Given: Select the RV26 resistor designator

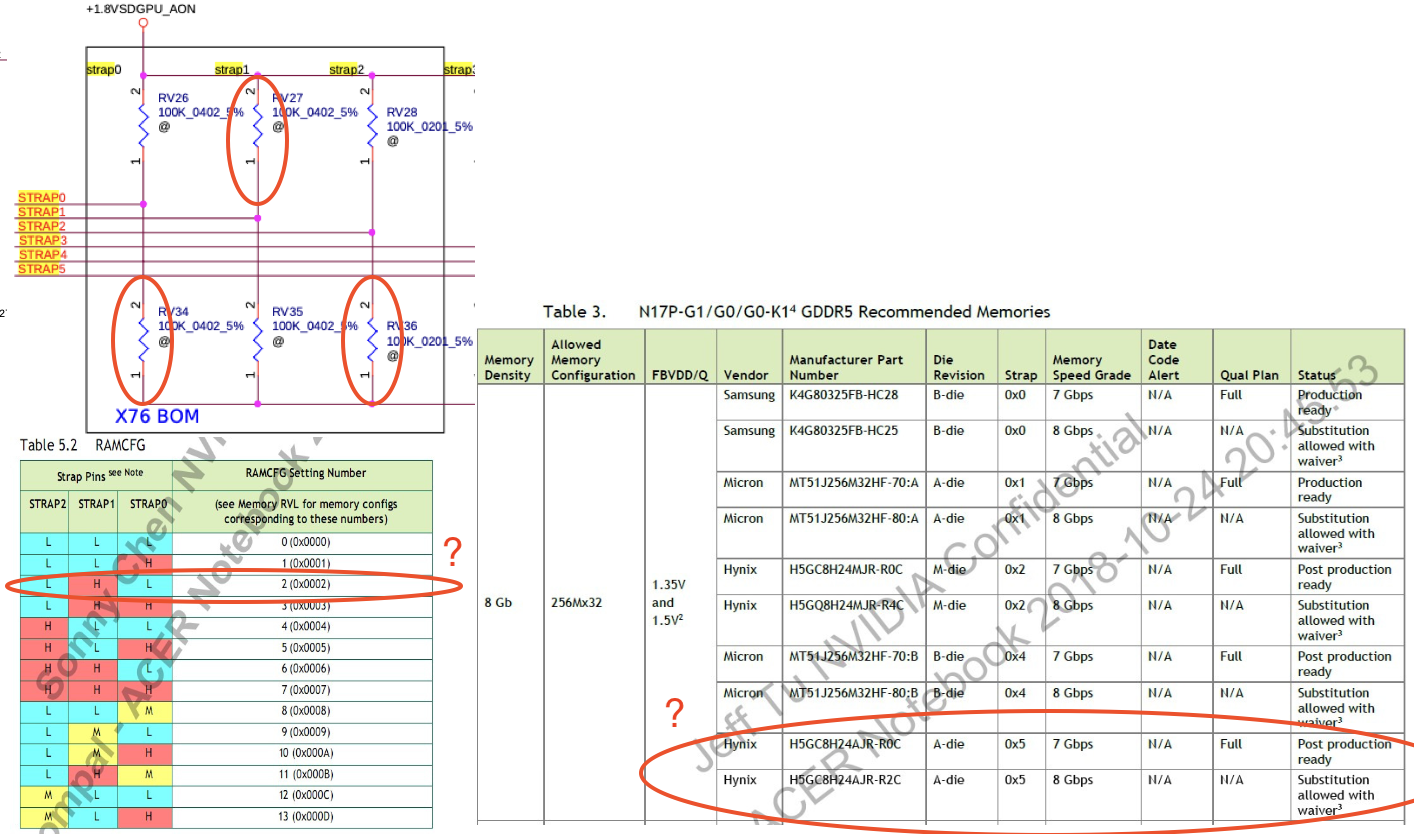Looking at the screenshot, I should click(174, 98).
